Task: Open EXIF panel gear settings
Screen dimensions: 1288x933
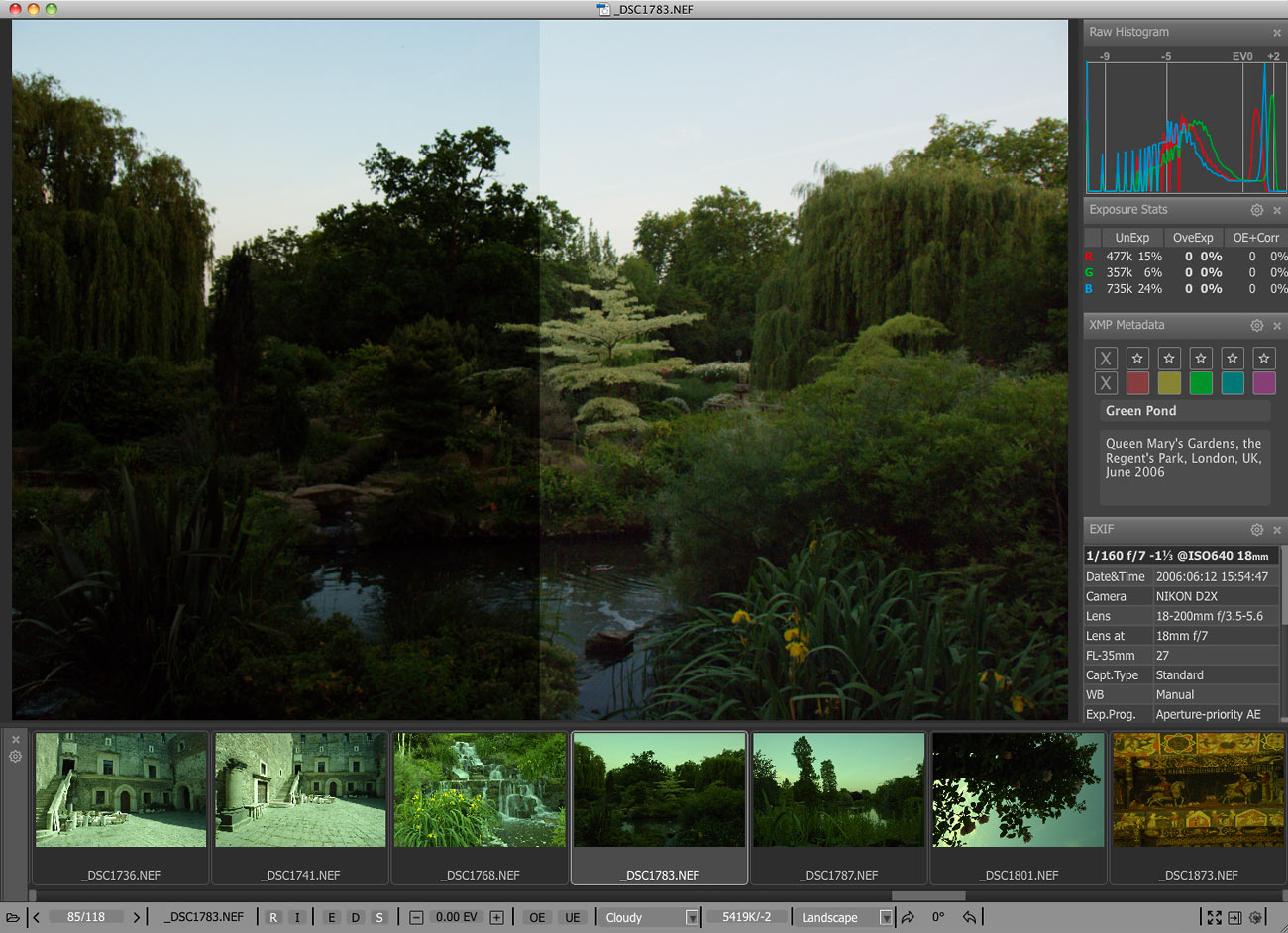Action: click(1256, 529)
